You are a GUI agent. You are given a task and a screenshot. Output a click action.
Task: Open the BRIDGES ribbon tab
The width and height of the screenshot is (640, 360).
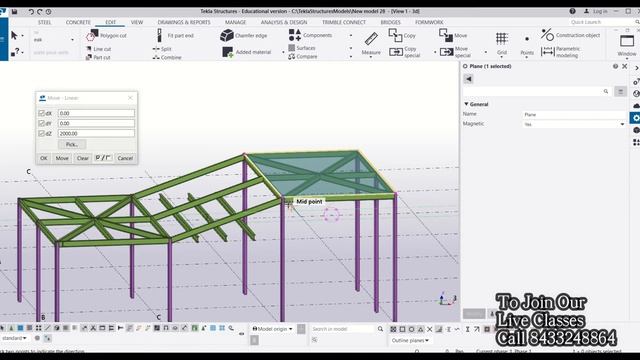[391, 22]
